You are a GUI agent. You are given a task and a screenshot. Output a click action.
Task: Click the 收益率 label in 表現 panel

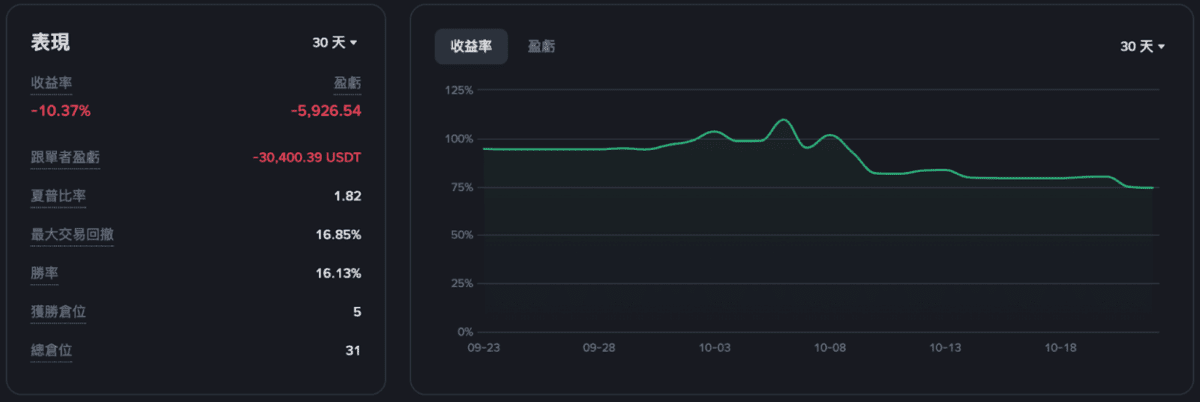(x=51, y=83)
